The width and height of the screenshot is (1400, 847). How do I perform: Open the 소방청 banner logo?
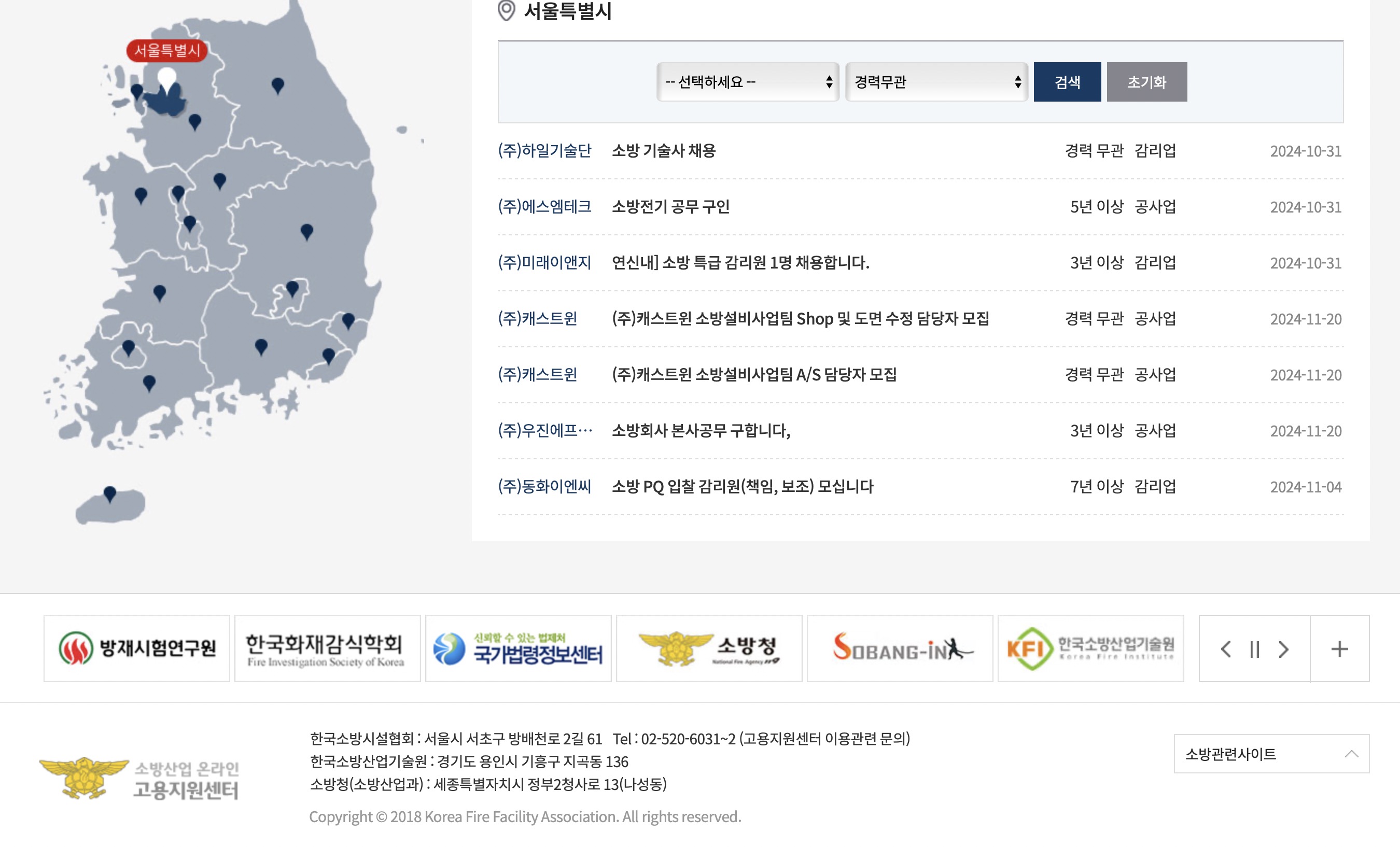tap(708, 648)
